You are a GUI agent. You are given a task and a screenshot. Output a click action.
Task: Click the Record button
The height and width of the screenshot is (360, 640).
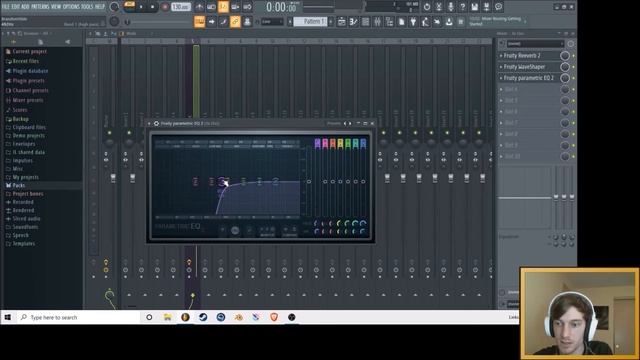pyautogui.click(x=165, y=7)
